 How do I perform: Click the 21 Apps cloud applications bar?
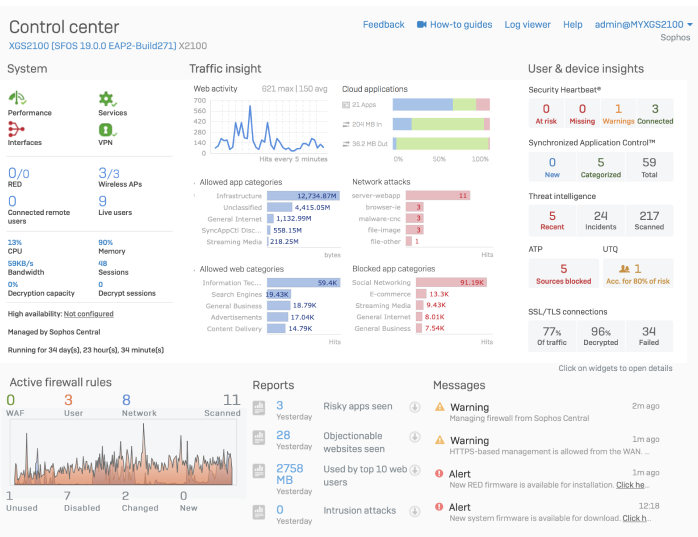click(441, 105)
